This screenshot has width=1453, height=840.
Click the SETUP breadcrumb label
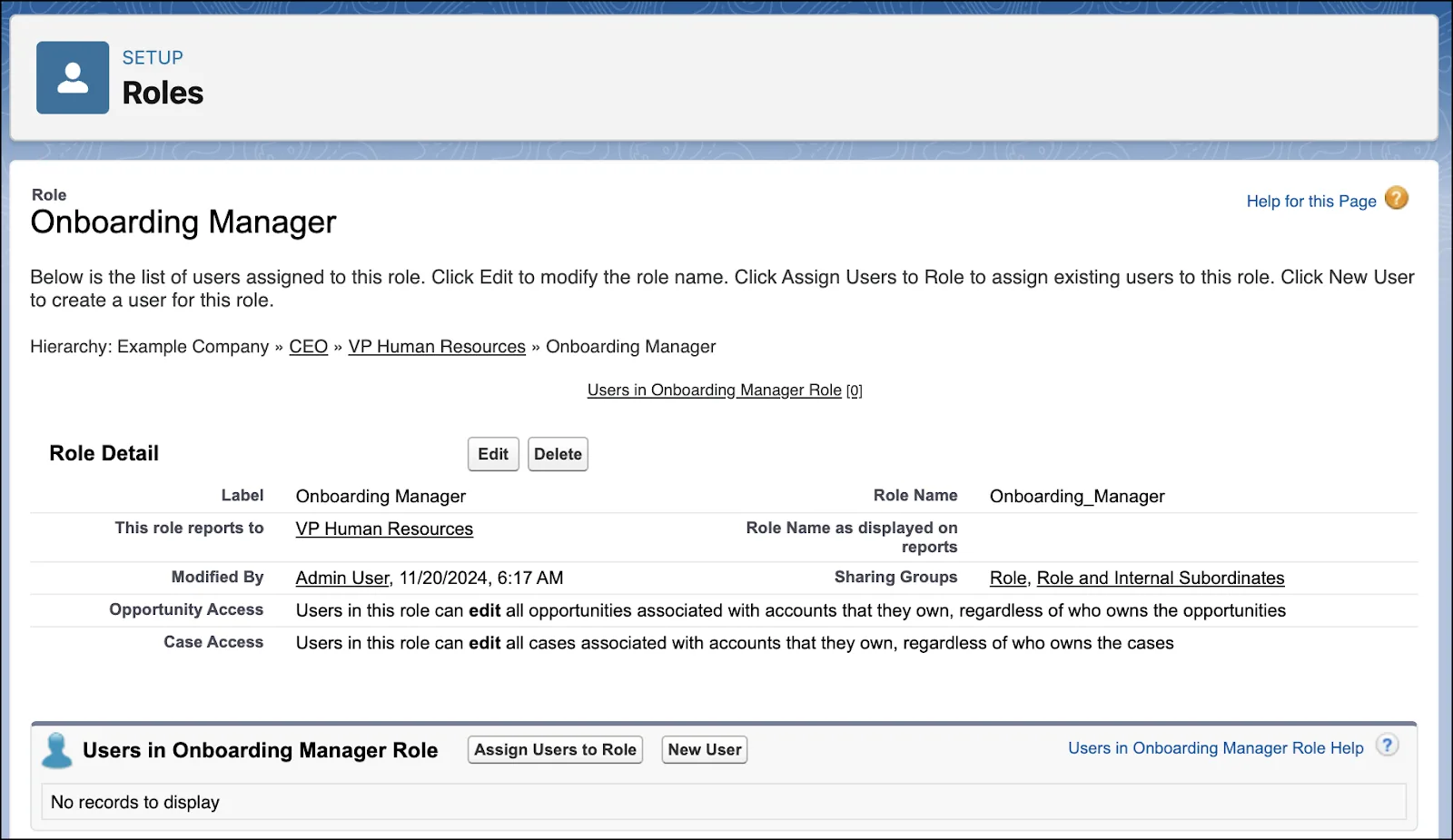153,57
